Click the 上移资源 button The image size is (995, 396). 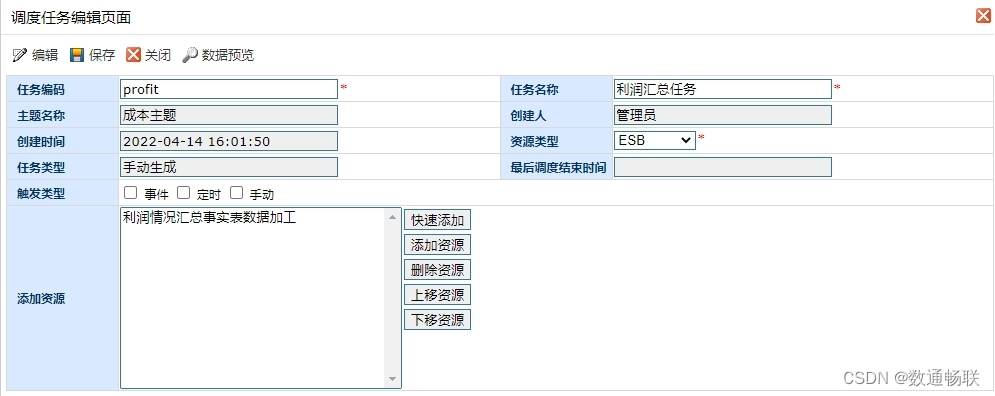pyautogui.click(x=437, y=294)
